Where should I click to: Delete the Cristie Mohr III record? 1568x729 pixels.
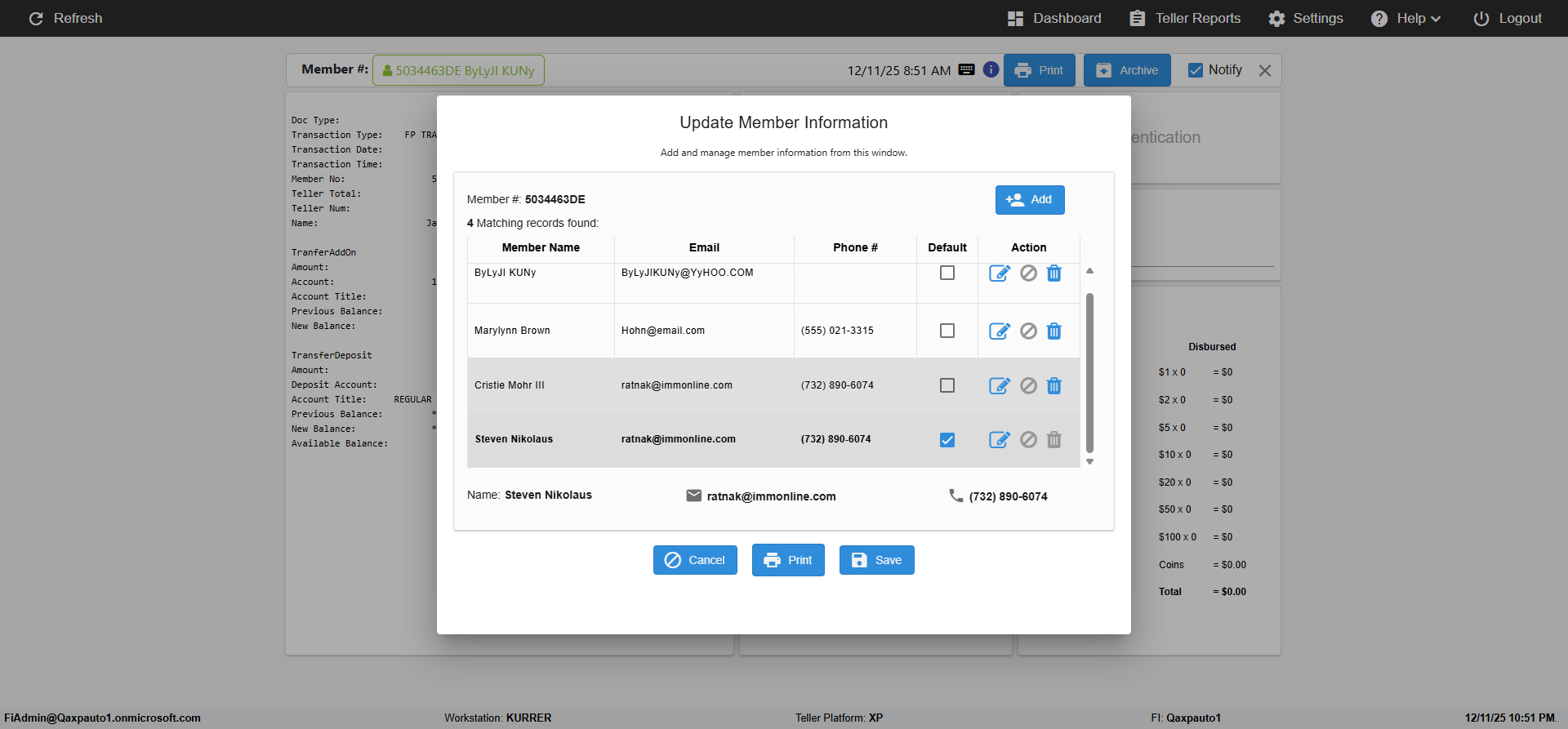click(1054, 385)
